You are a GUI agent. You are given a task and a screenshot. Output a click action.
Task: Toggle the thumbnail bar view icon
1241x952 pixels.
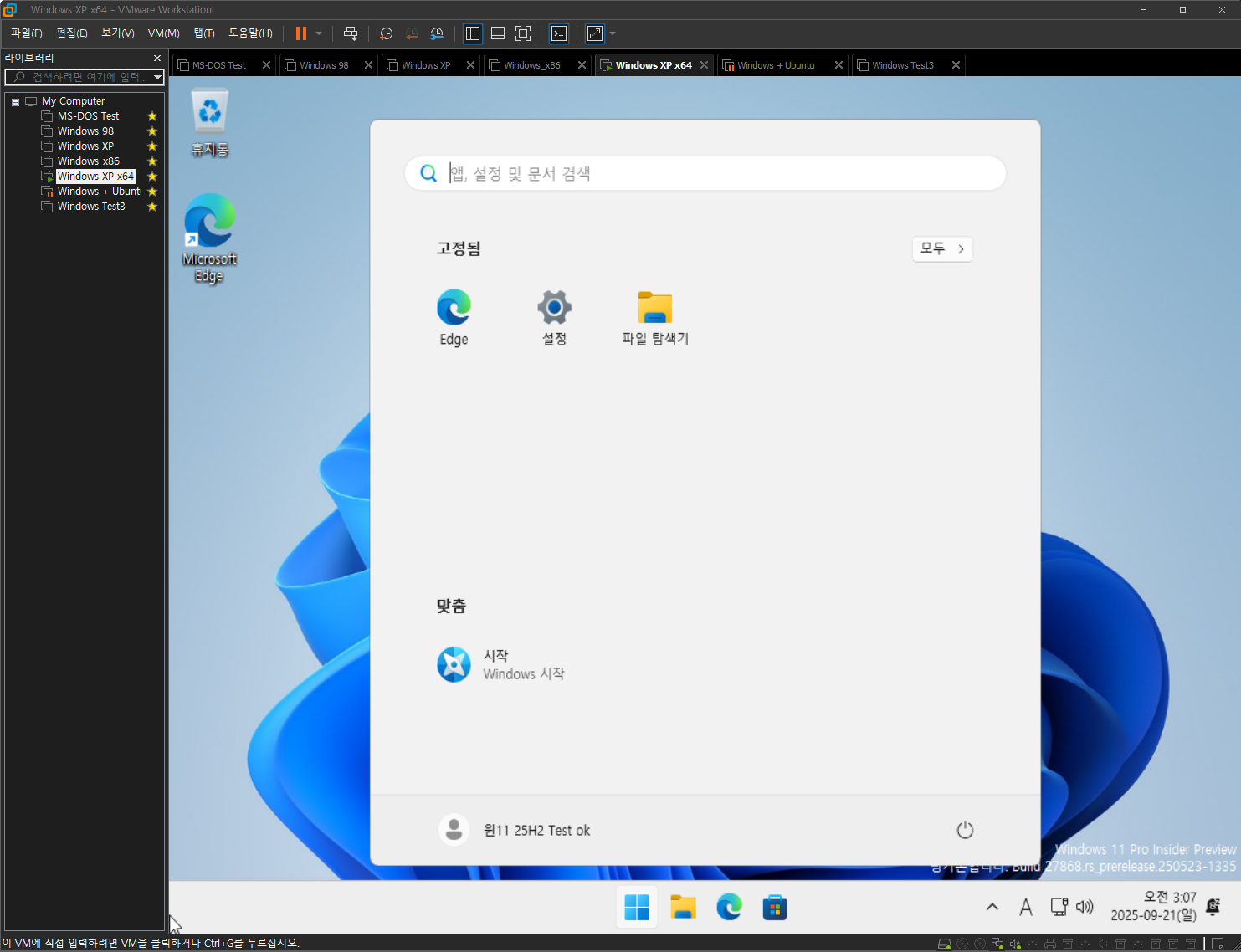coord(498,33)
